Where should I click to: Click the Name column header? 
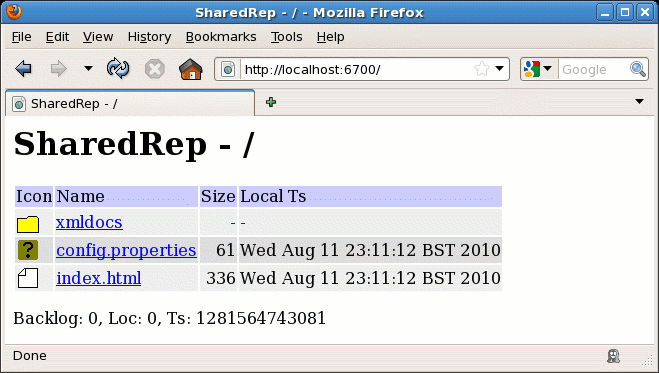[126, 197]
